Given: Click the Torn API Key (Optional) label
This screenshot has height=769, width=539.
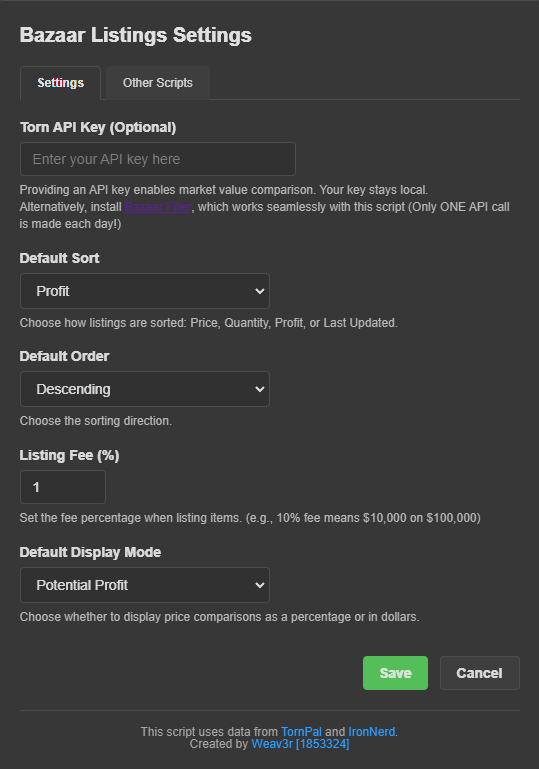Looking at the screenshot, I should click(x=98, y=128).
